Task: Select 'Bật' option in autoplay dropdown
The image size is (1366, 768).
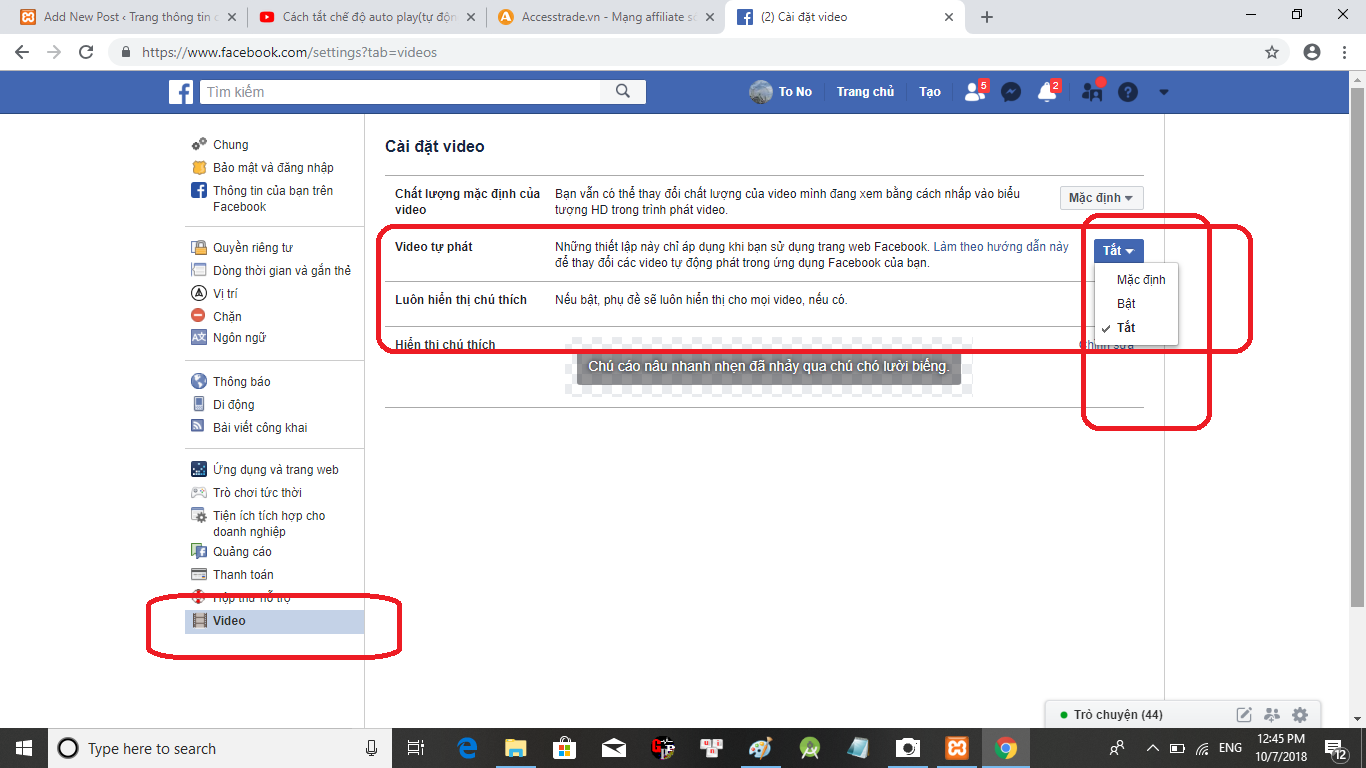Action: [1126, 304]
